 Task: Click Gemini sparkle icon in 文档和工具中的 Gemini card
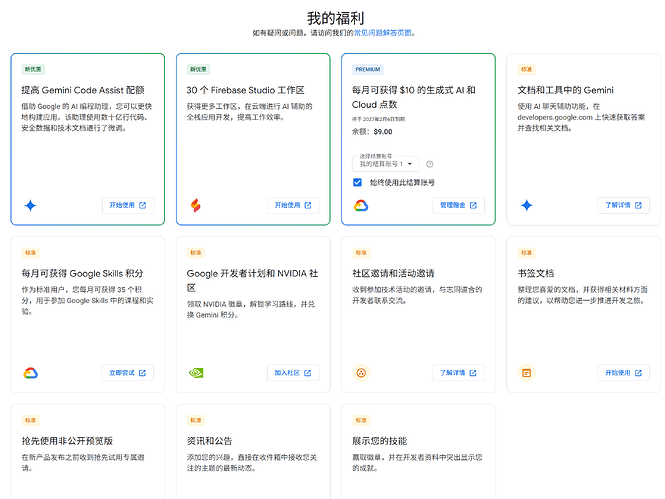526,206
